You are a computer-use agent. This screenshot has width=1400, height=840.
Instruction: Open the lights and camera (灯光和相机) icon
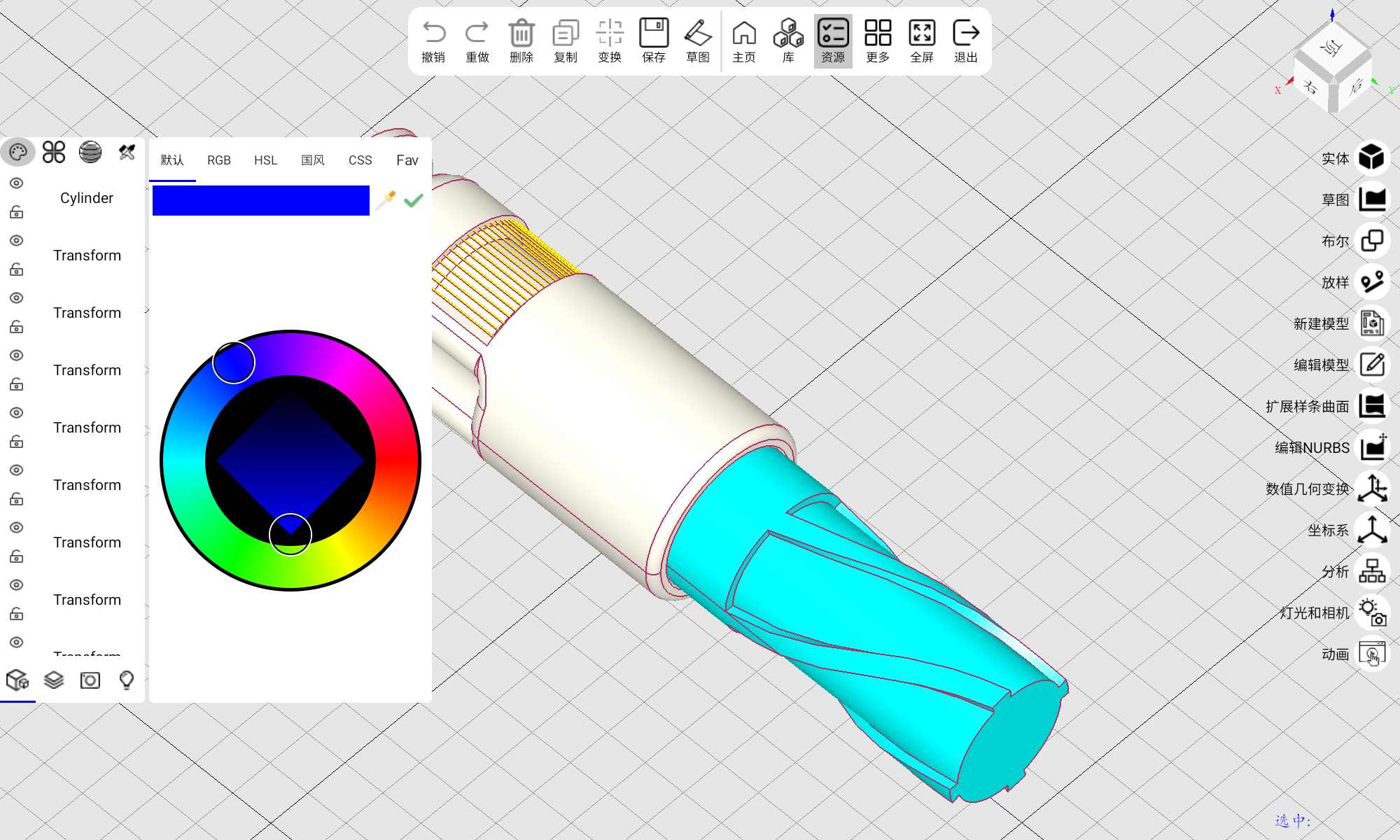1372,612
